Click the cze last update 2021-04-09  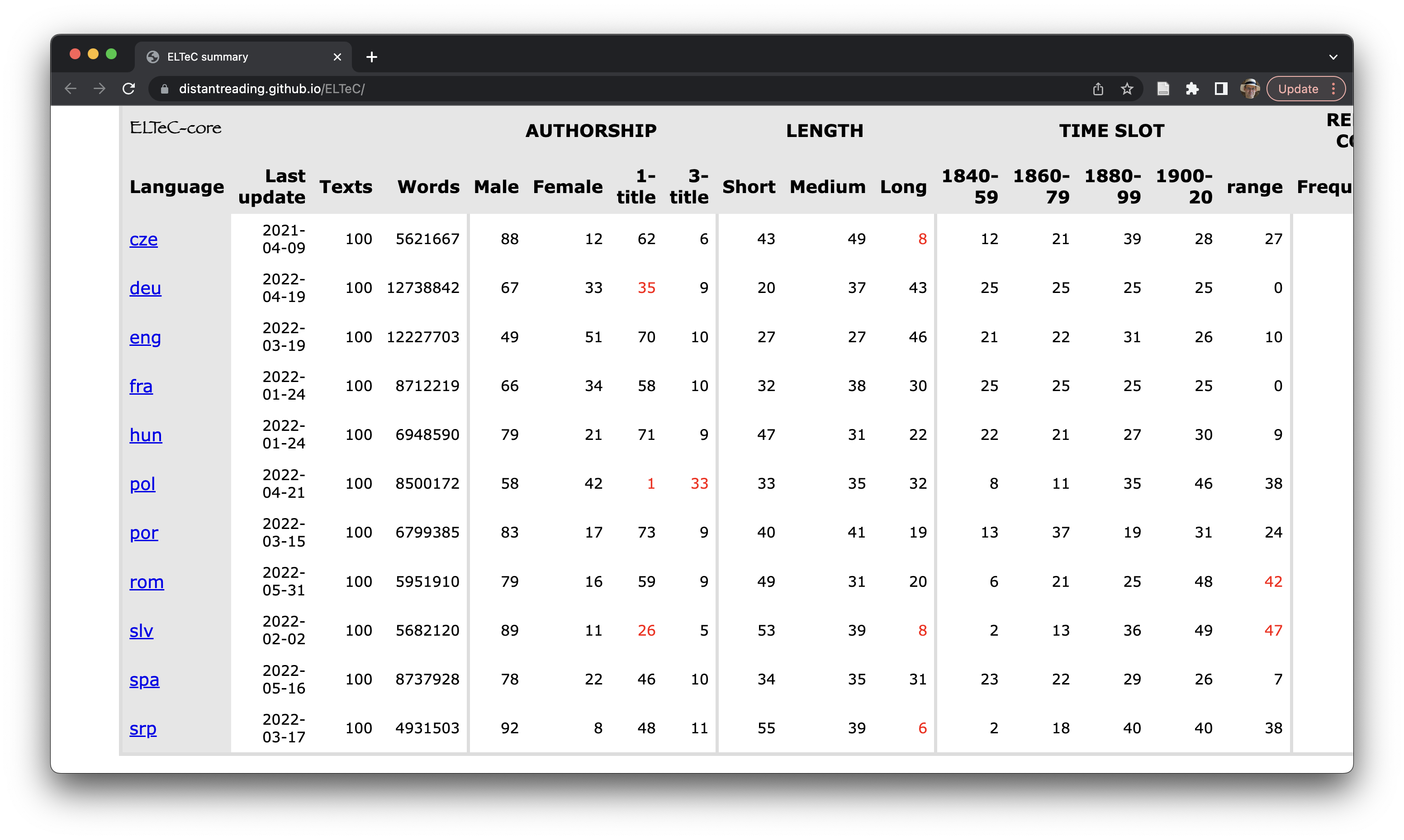[x=284, y=239]
